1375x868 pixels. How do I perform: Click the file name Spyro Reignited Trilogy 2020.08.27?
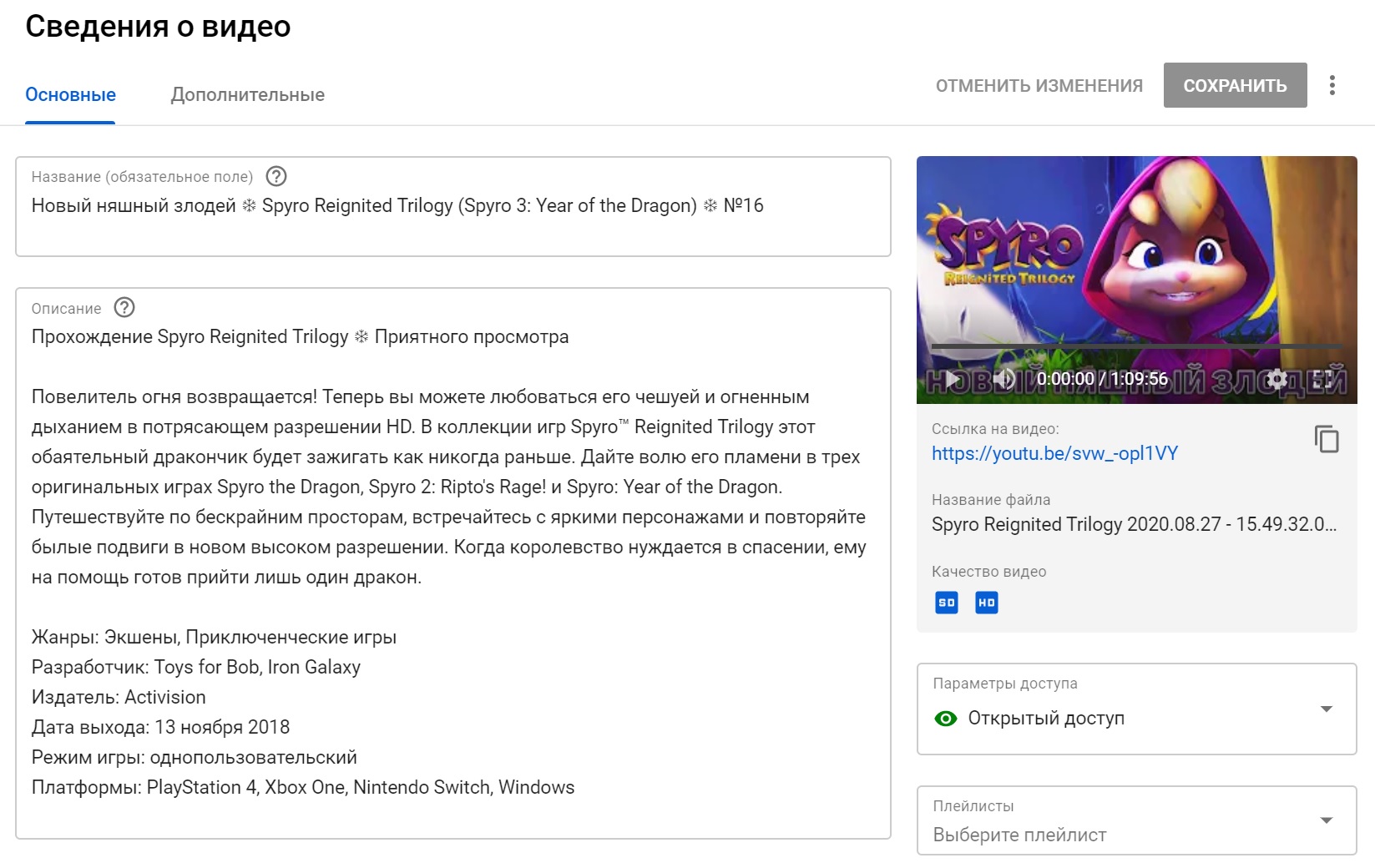pyautogui.click(x=1134, y=524)
